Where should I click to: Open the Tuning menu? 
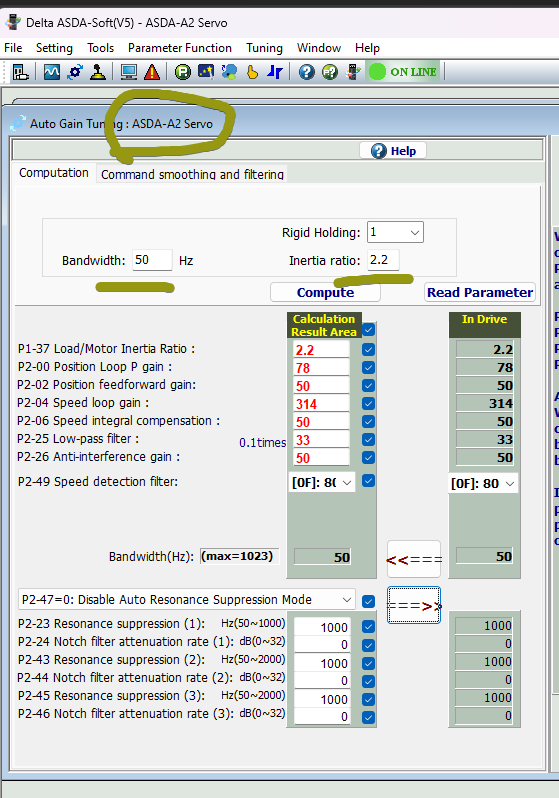coord(264,48)
